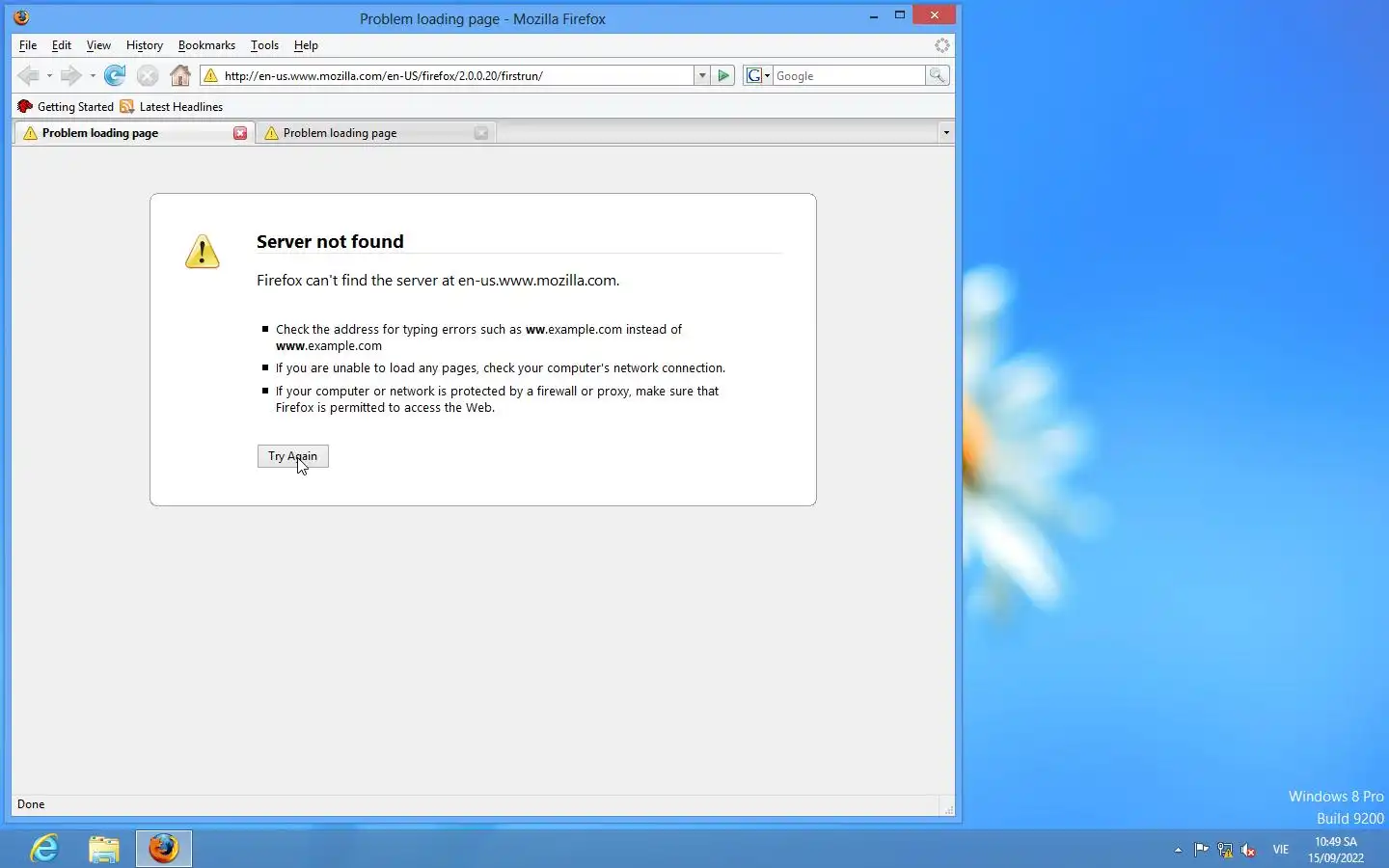Reload the current page
This screenshot has width=1389, height=868.
pyautogui.click(x=115, y=75)
